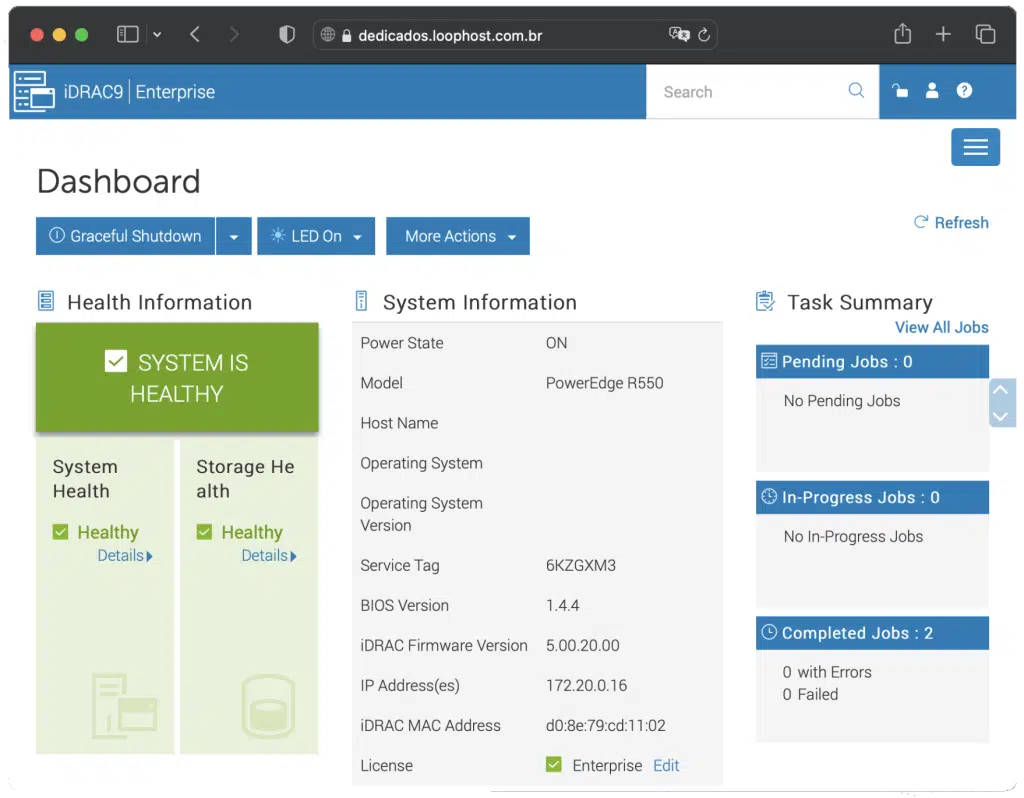Click the BIOS version 1.4.4
1024x798 pixels.
(562, 605)
